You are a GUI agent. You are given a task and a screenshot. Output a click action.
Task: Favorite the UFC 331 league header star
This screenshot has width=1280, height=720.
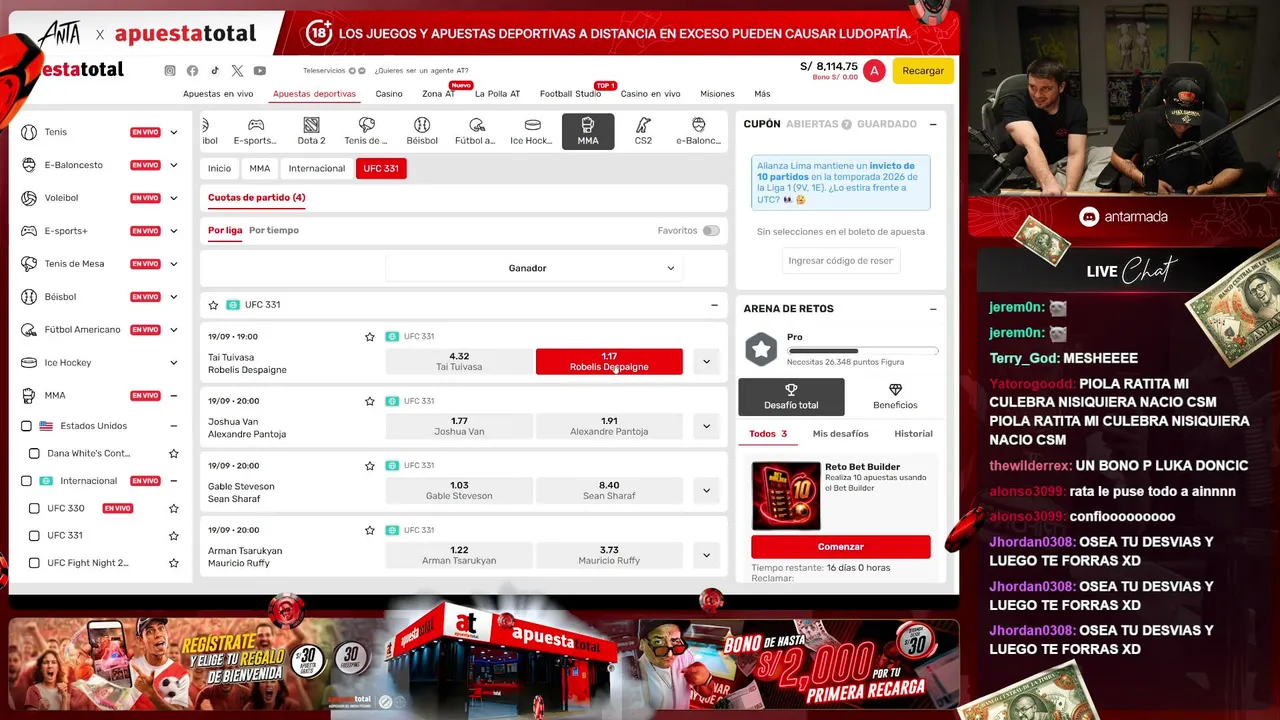pos(213,305)
